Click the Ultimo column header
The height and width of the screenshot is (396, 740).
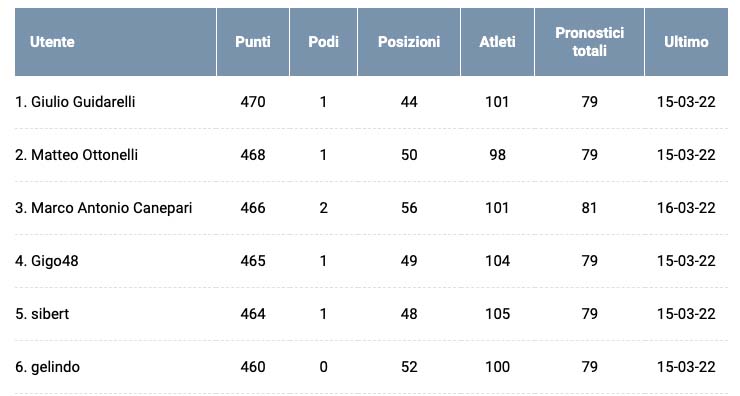[686, 42]
